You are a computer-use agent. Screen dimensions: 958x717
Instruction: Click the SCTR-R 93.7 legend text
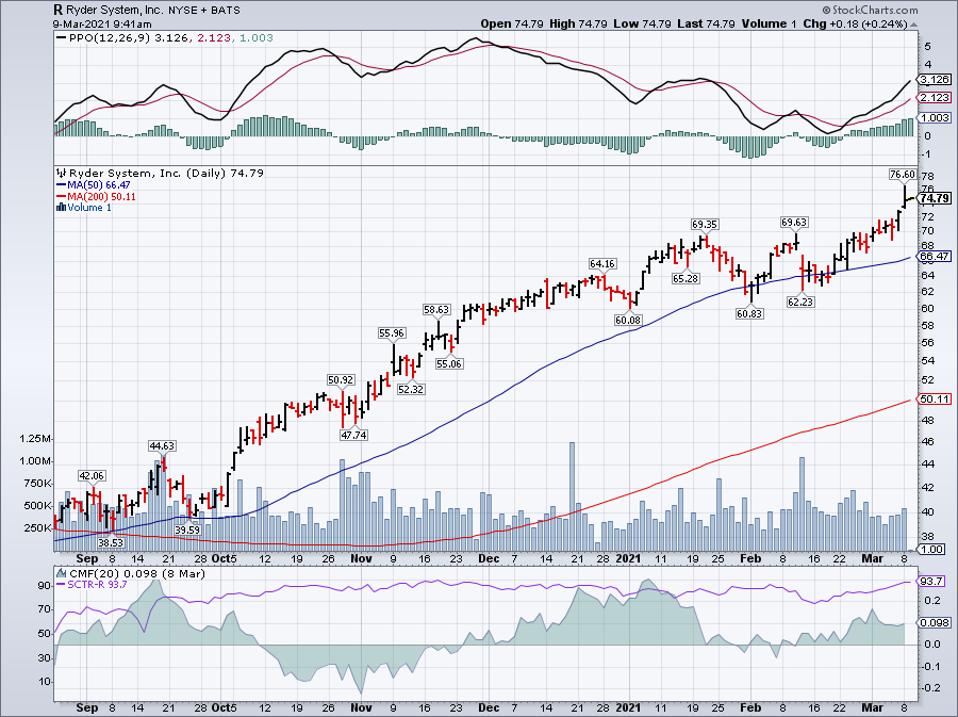(97, 585)
